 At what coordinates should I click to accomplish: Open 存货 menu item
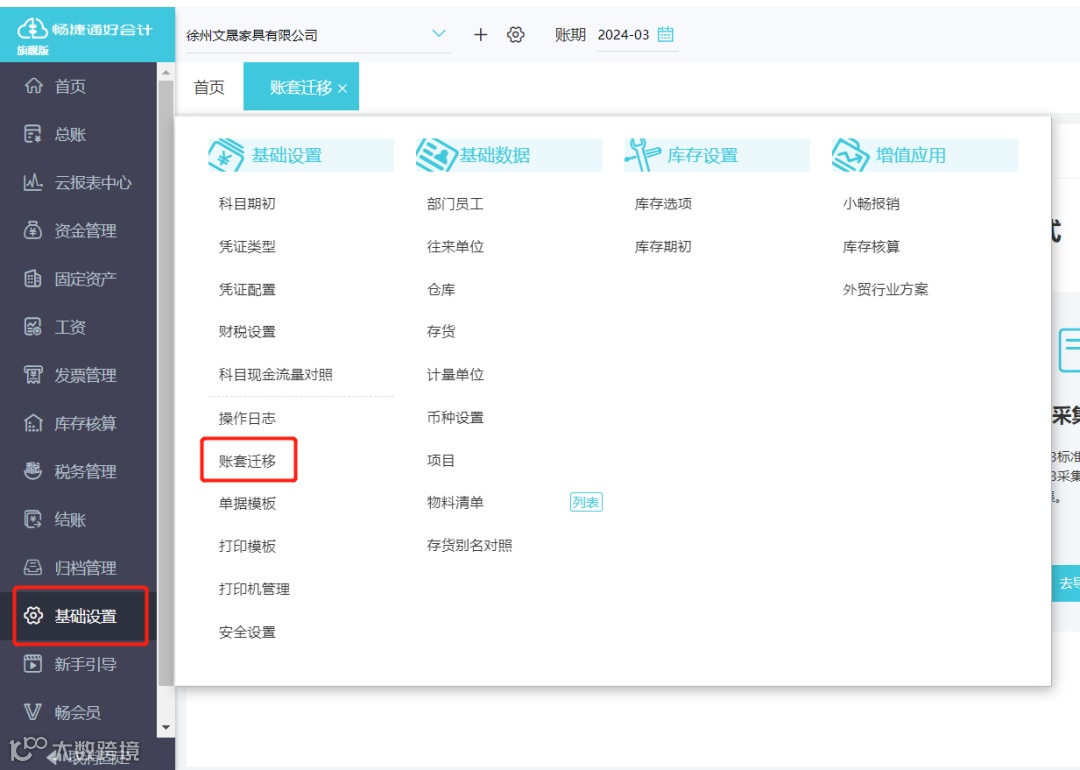pyautogui.click(x=441, y=332)
